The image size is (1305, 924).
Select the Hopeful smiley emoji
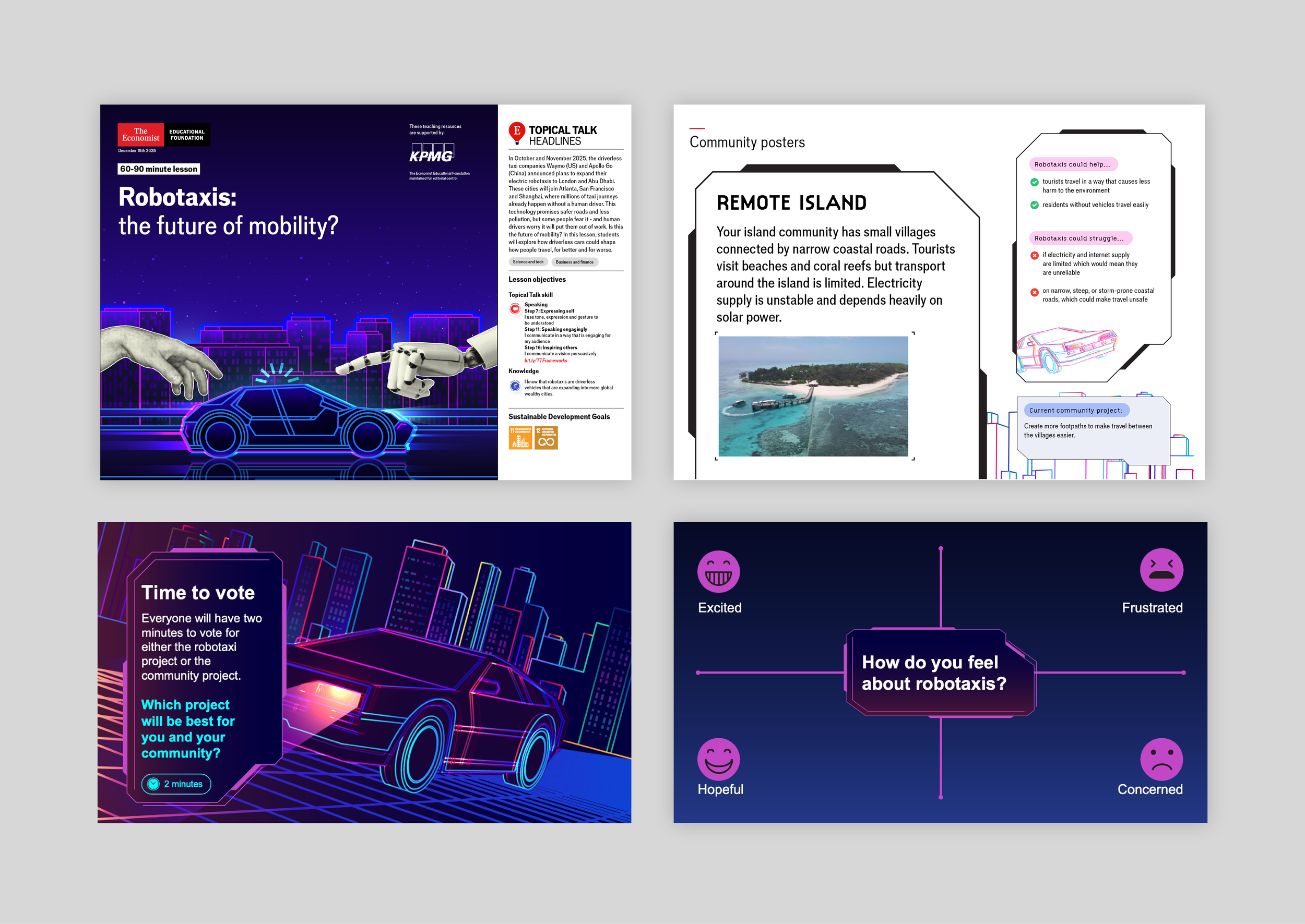point(718,759)
